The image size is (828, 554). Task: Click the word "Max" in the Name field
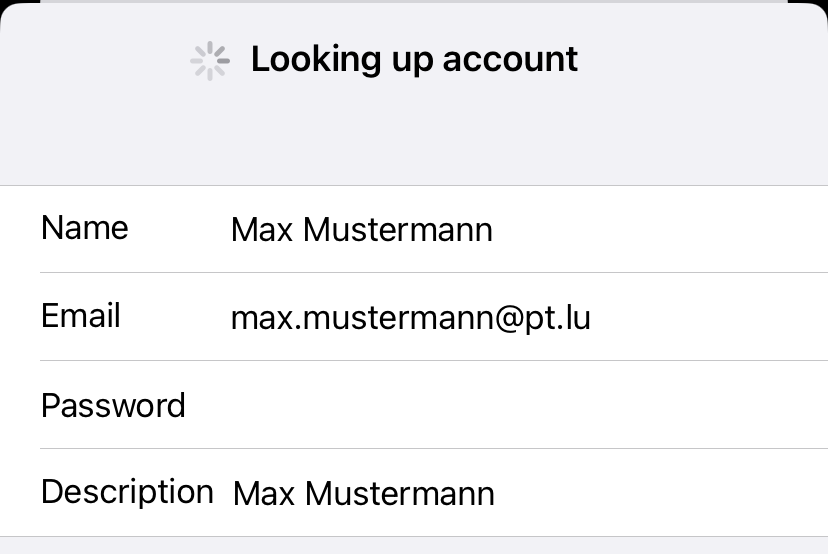point(262,230)
